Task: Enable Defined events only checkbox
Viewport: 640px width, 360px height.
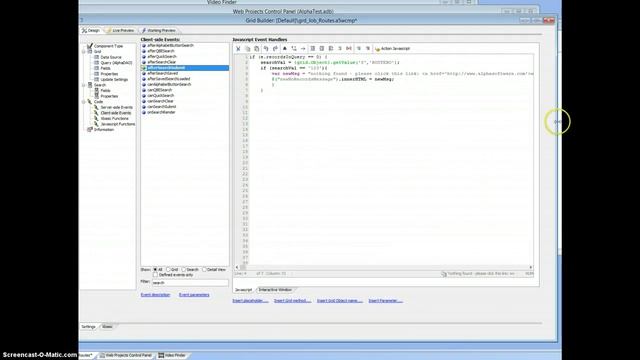Action: coord(155,275)
